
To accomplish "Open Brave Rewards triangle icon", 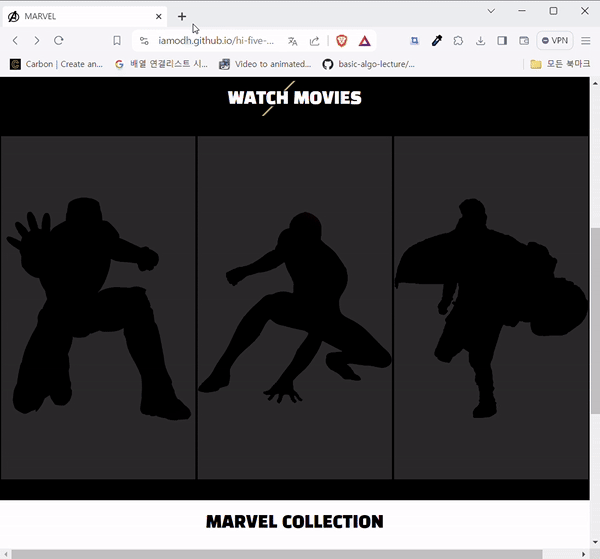I will (x=364, y=41).
